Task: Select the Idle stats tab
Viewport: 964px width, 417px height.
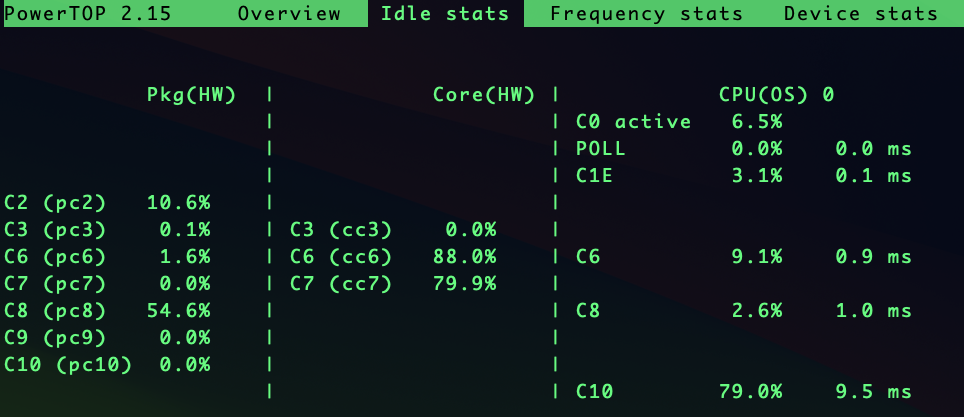Action: (445, 14)
